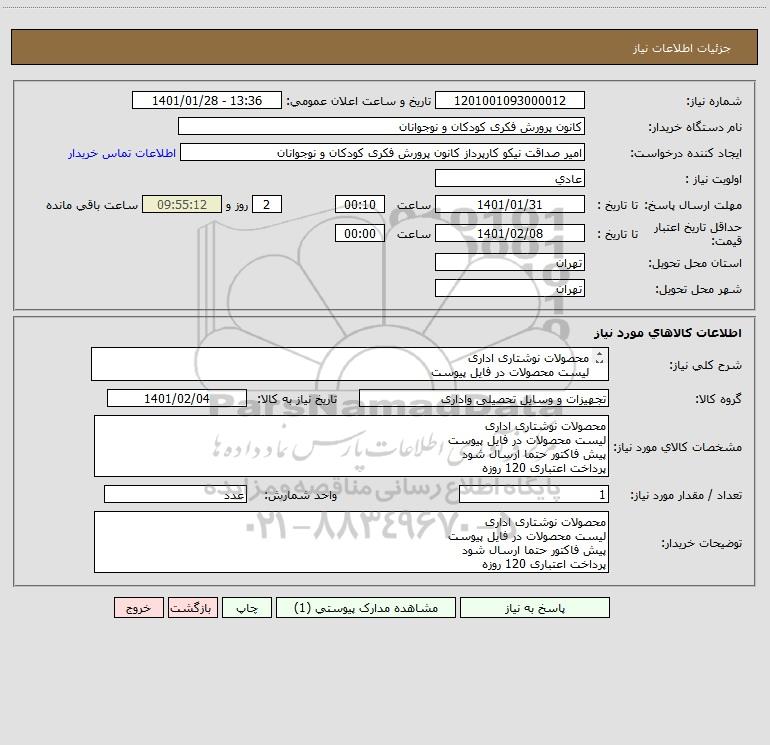Click the goods group field تجهیزات و وسایل تحصیلی

click(484, 398)
